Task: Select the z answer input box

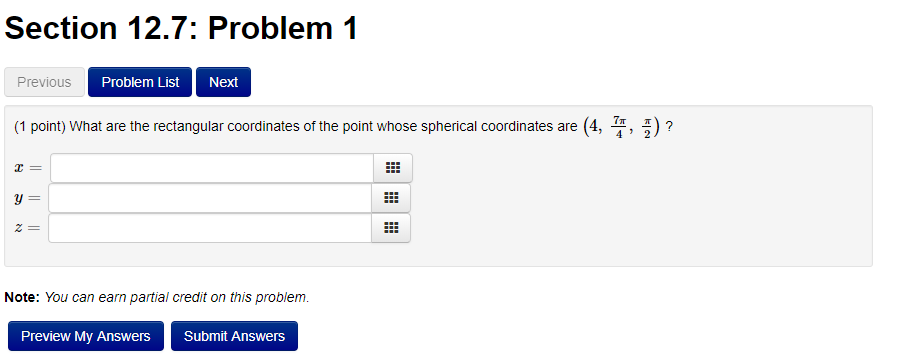Action: pyautogui.click(x=210, y=228)
